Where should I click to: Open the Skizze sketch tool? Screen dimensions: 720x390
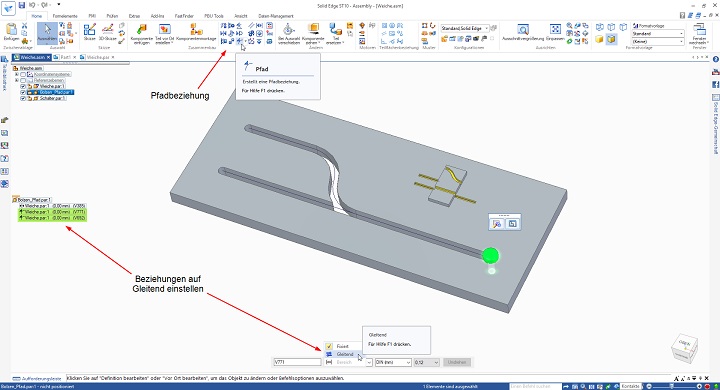[90, 32]
